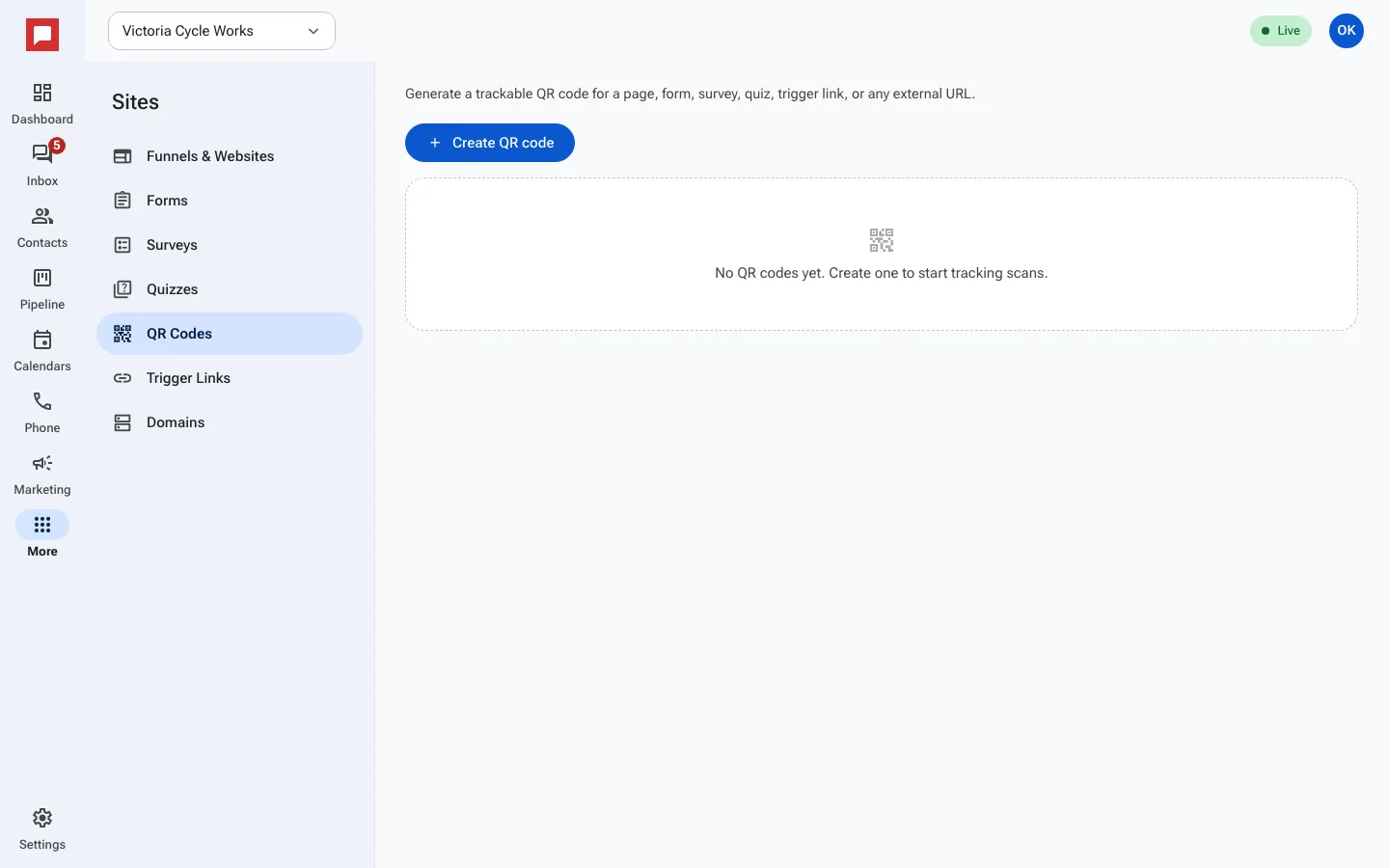Select Funnels & Websites menu label
Viewport: 1389px width, 868px height.
(210, 156)
